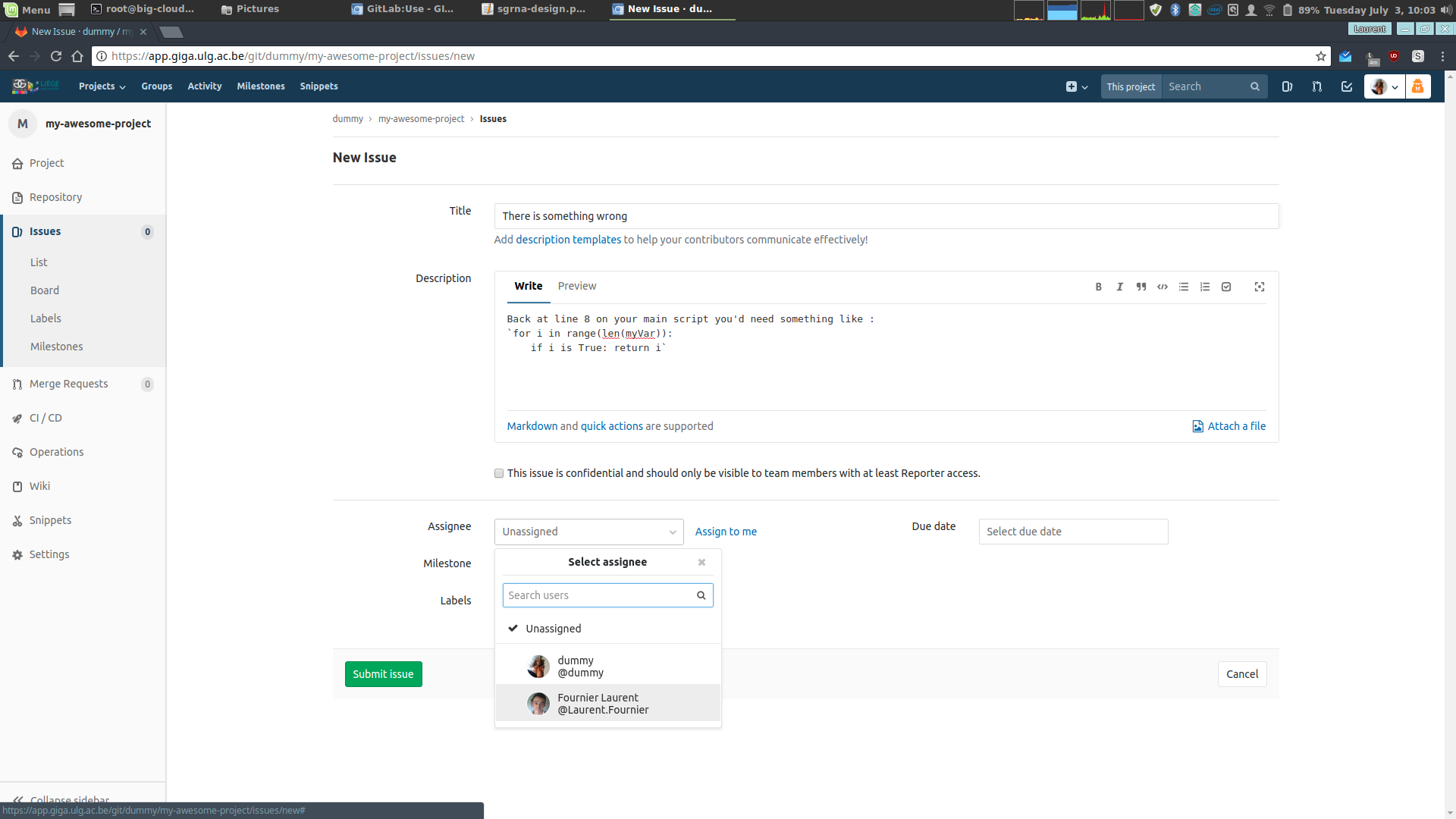The width and height of the screenshot is (1456, 819).
Task: Add a numbered list to description
Action: 1204,287
